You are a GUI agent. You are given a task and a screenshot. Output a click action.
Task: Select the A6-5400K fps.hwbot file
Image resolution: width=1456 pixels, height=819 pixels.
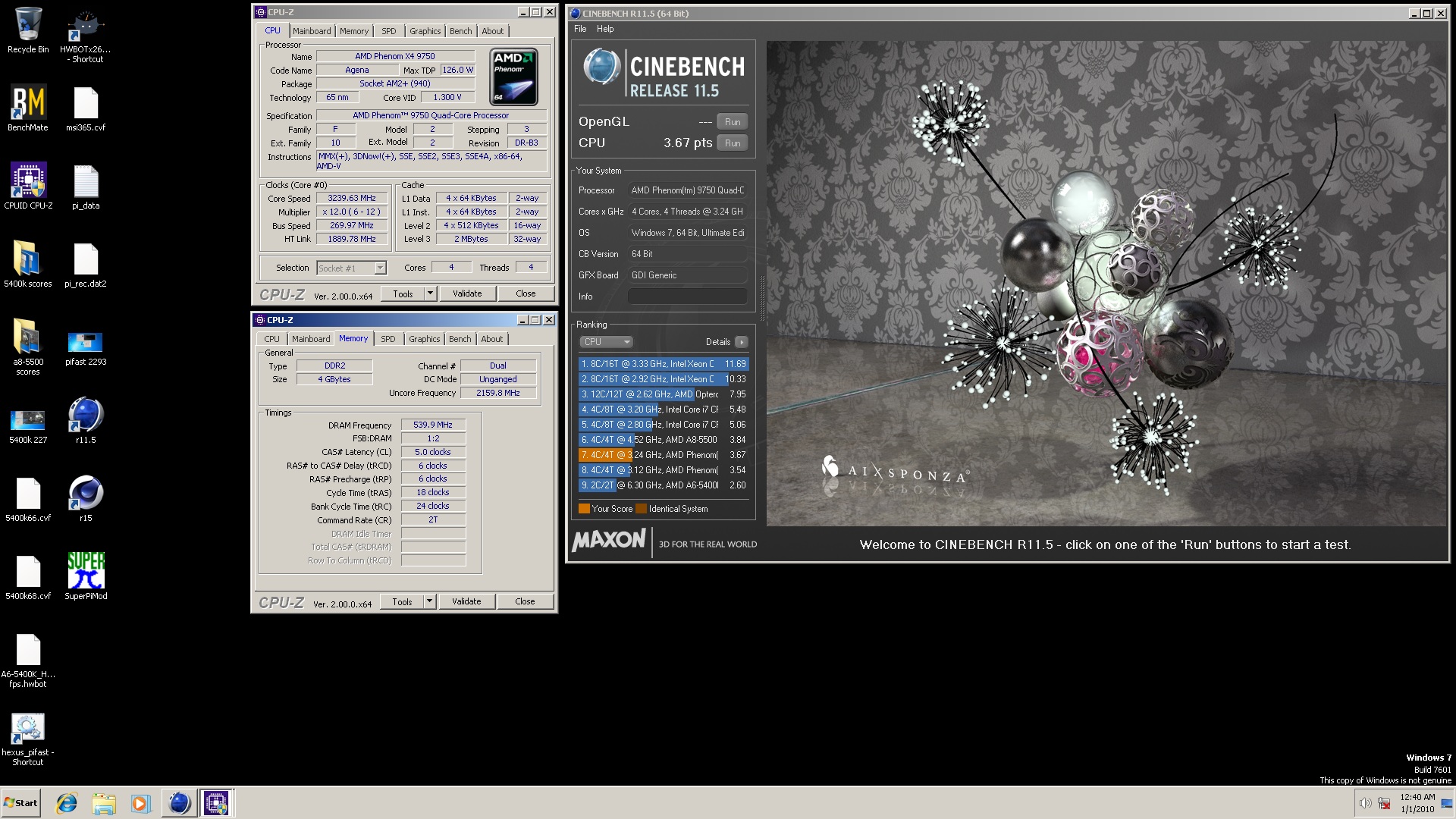(28, 660)
